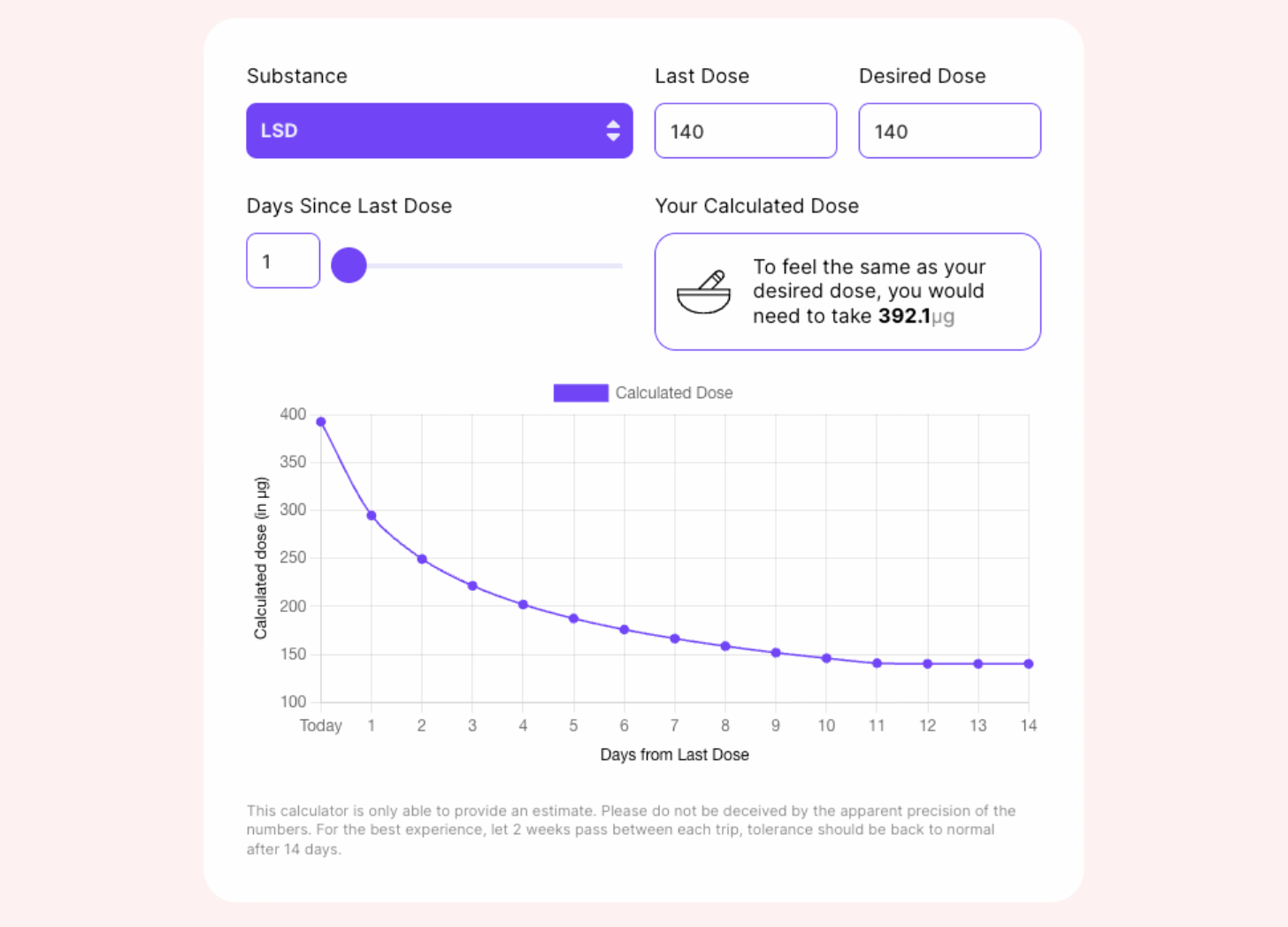
Task: Click the data point at day 5
Action: (573, 617)
